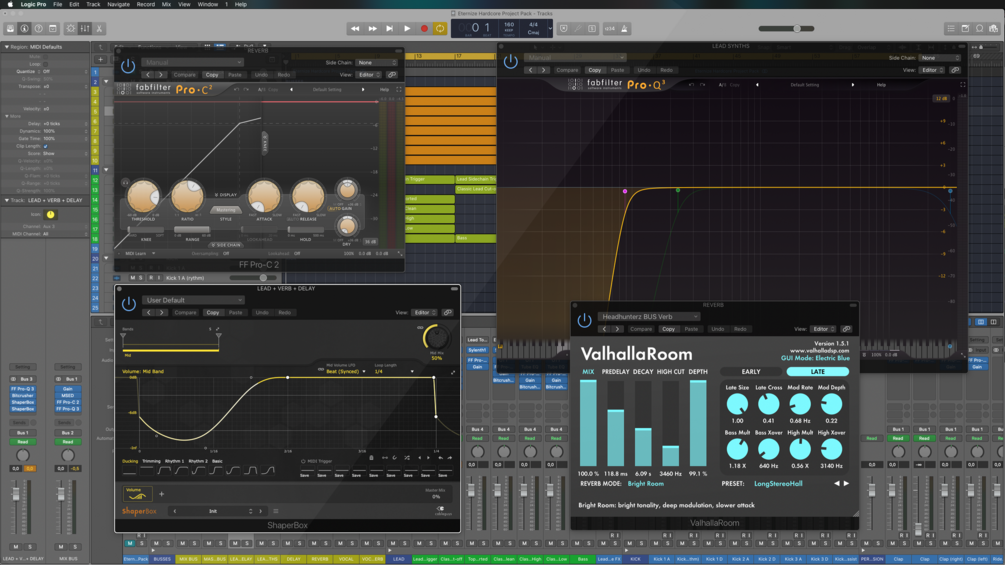The width and height of the screenshot is (1005, 565).
Task: Open the Mix menu
Action: coord(166,4)
